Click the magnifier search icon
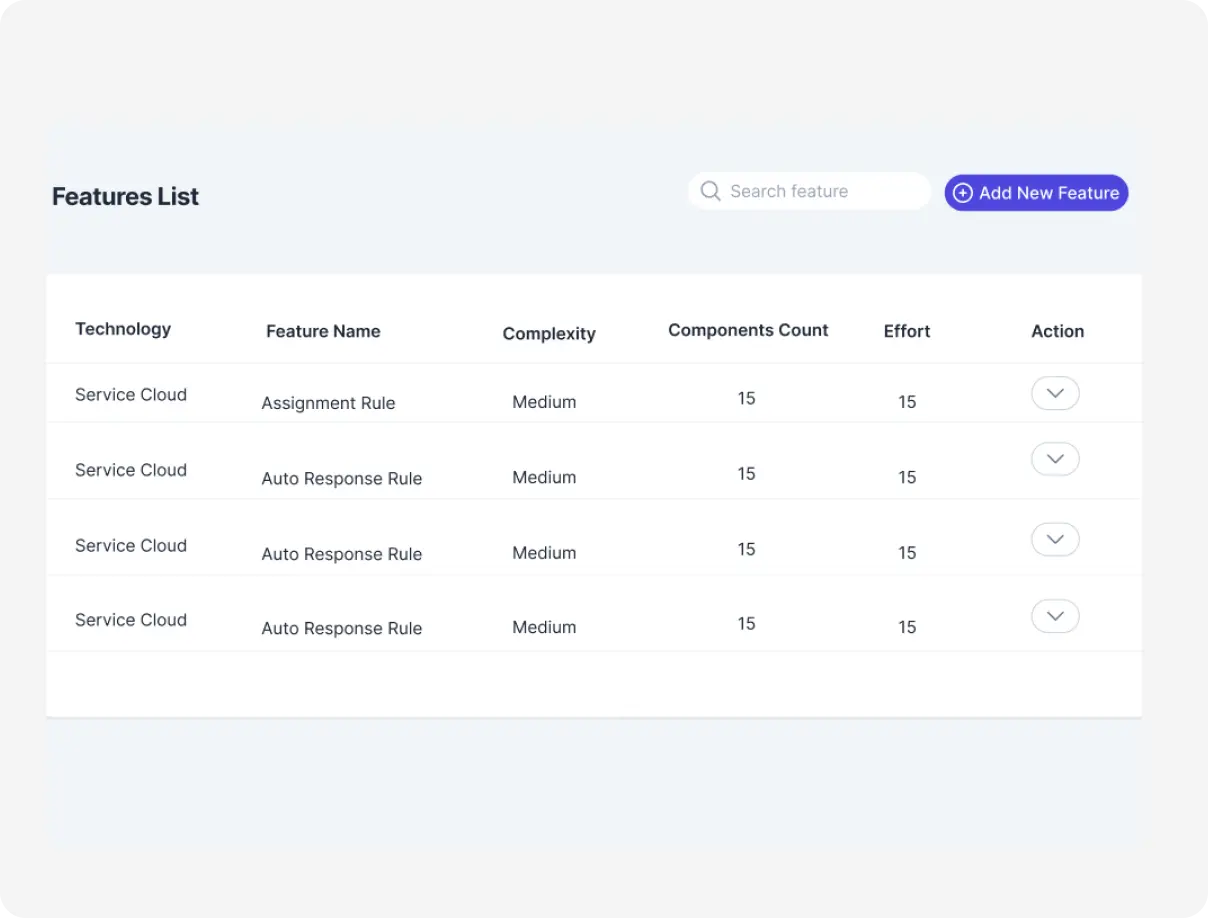The image size is (1208, 918). coord(710,191)
